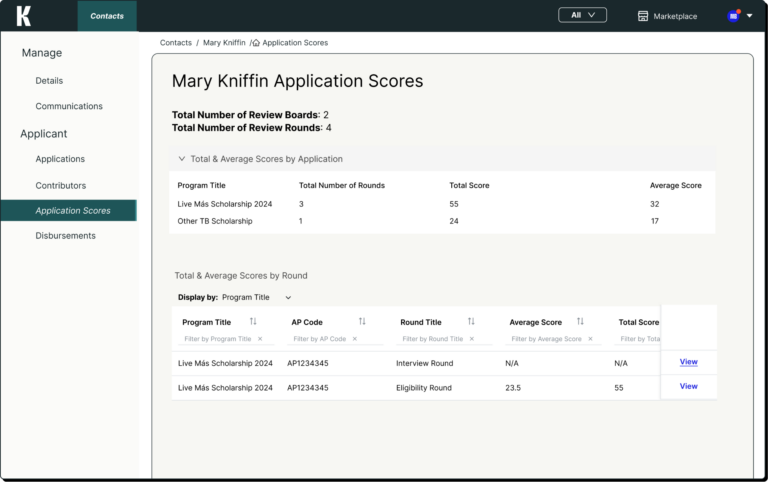Click the Applicant section heading
This screenshot has width=768, height=482.
[x=44, y=134]
